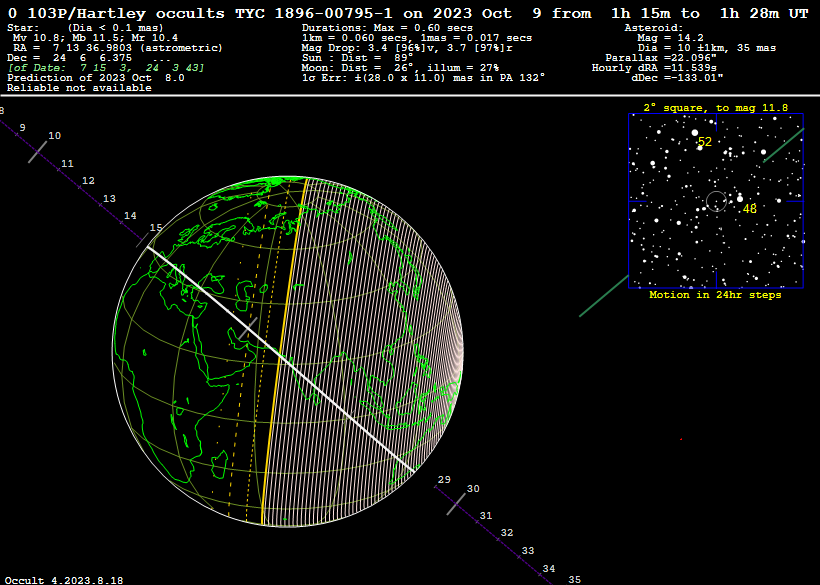The width and height of the screenshot is (820, 585).
Task: Select the green '[of Date: 7 15 3, 24 3 43]' text
Action: point(106,68)
